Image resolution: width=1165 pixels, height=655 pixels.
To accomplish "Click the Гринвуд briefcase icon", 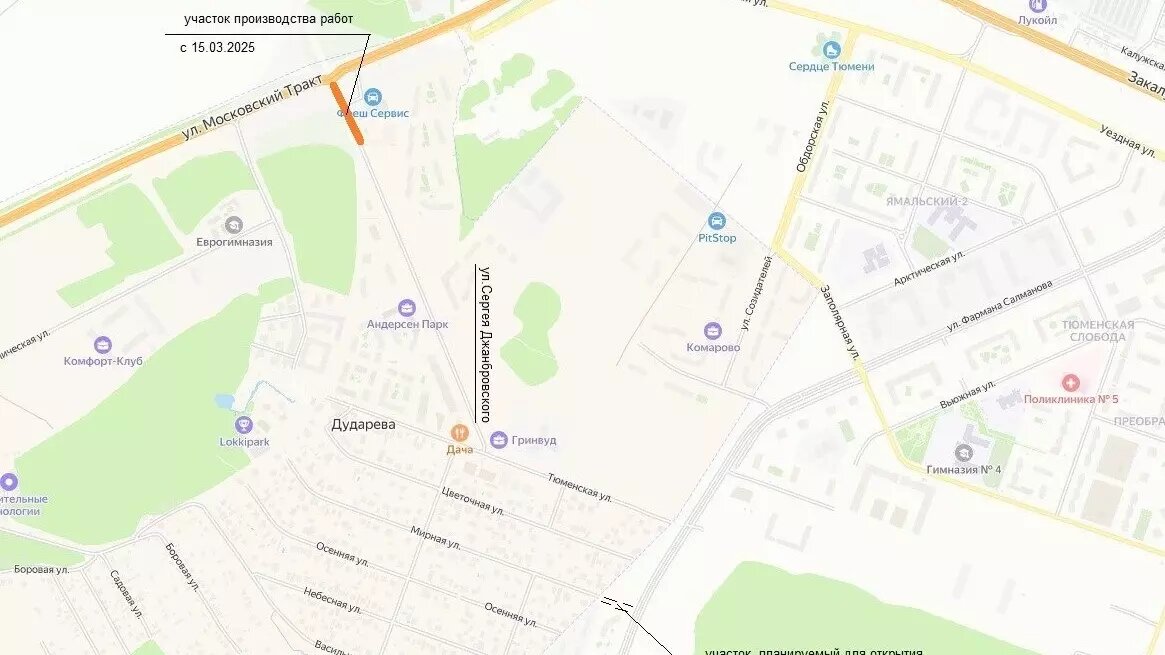I will point(499,440).
